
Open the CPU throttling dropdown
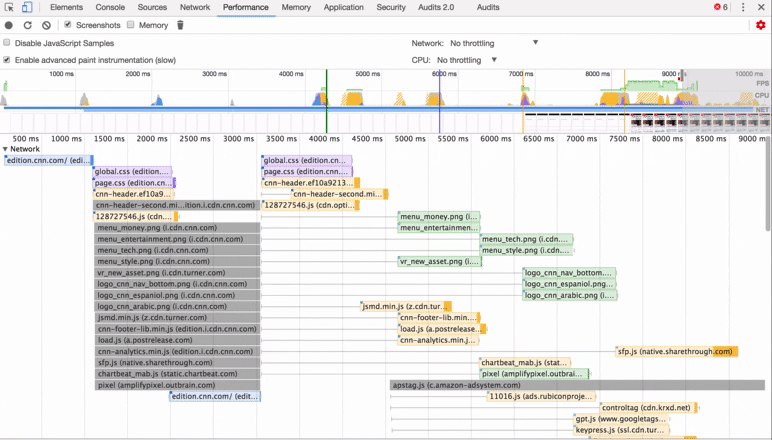(467, 60)
